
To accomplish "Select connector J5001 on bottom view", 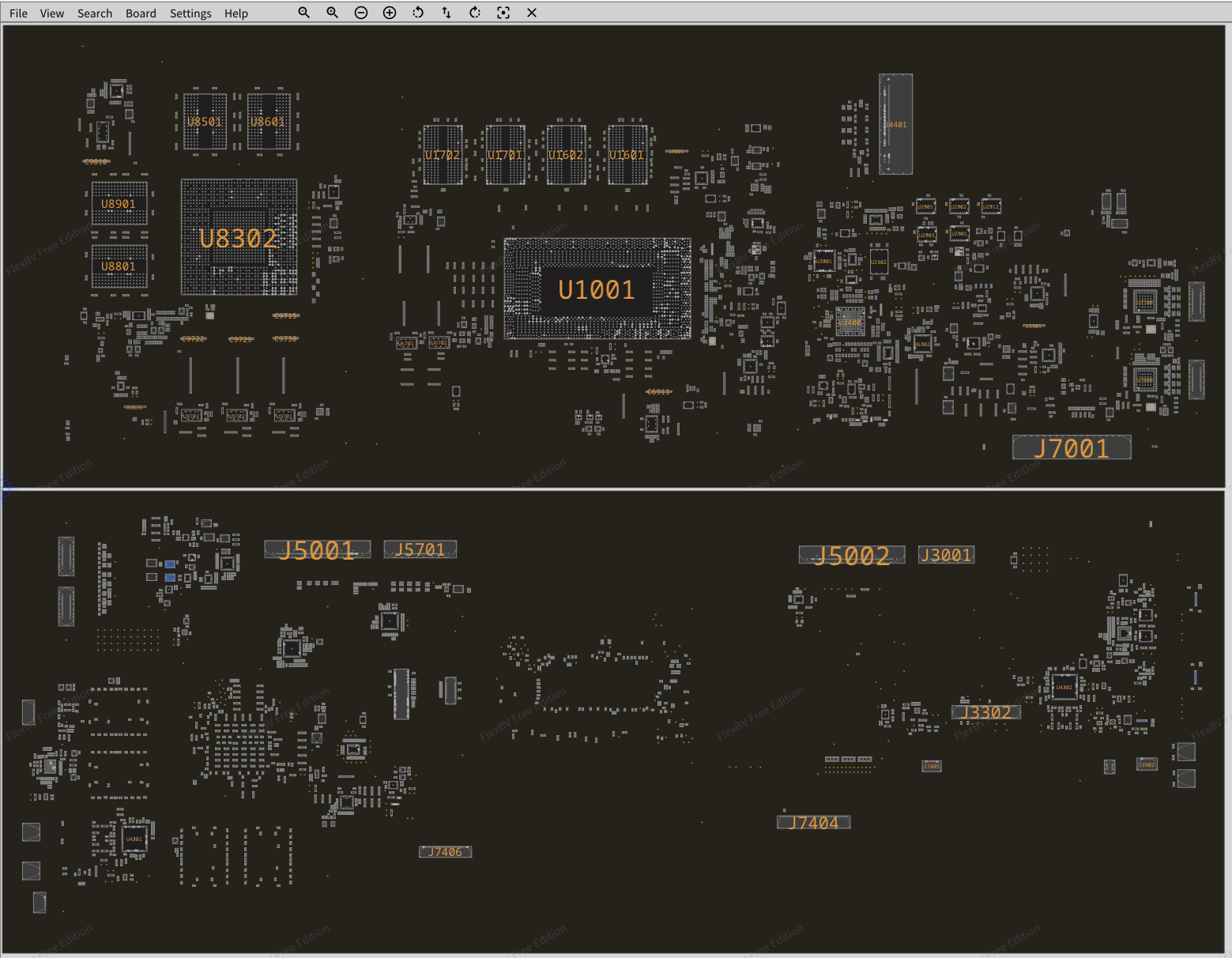I will pos(317,549).
